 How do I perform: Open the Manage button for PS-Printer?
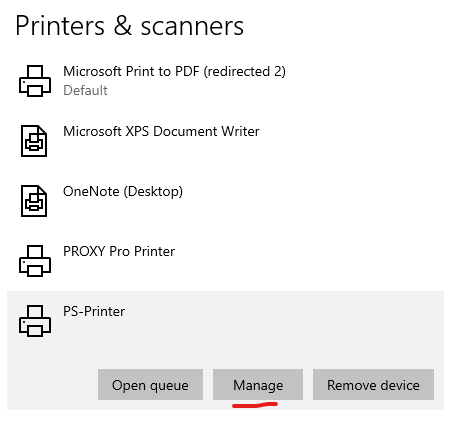tap(258, 384)
